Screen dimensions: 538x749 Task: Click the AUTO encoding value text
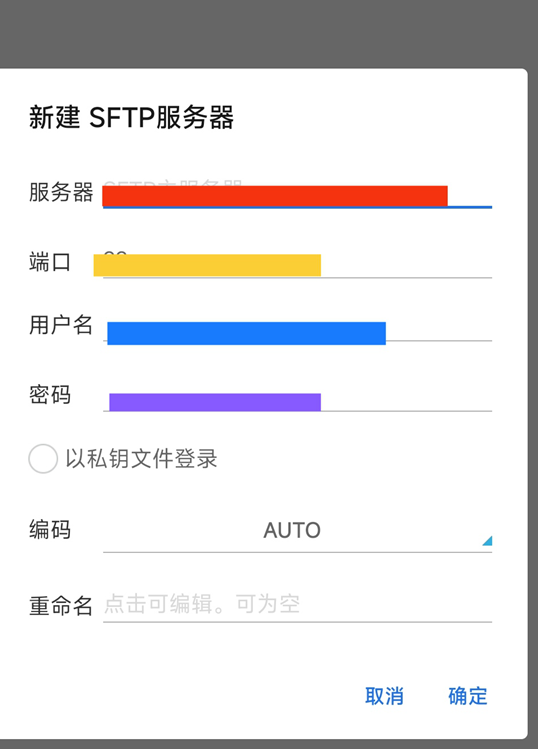coord(292,531)
